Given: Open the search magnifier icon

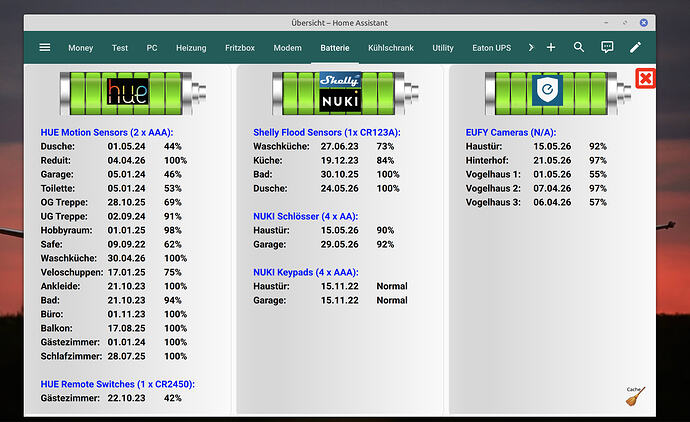Looking at the screenshot, I should pos(579,48).
